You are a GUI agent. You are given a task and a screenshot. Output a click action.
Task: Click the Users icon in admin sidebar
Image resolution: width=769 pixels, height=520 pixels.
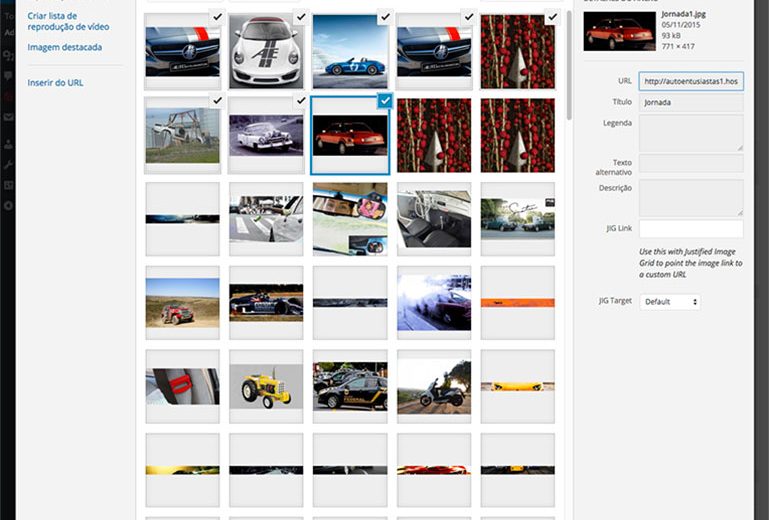pyautogui.click(x=8, y=144)
